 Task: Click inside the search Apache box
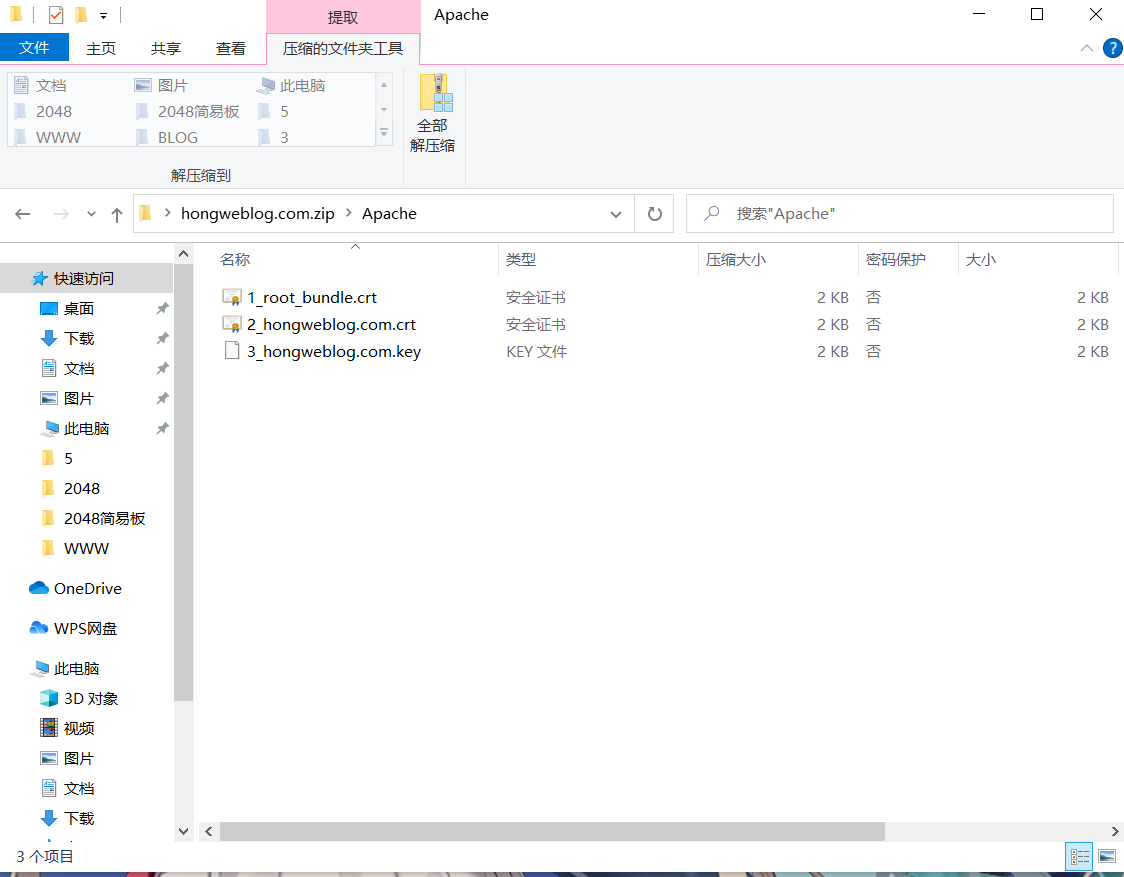tap(898, 213)
